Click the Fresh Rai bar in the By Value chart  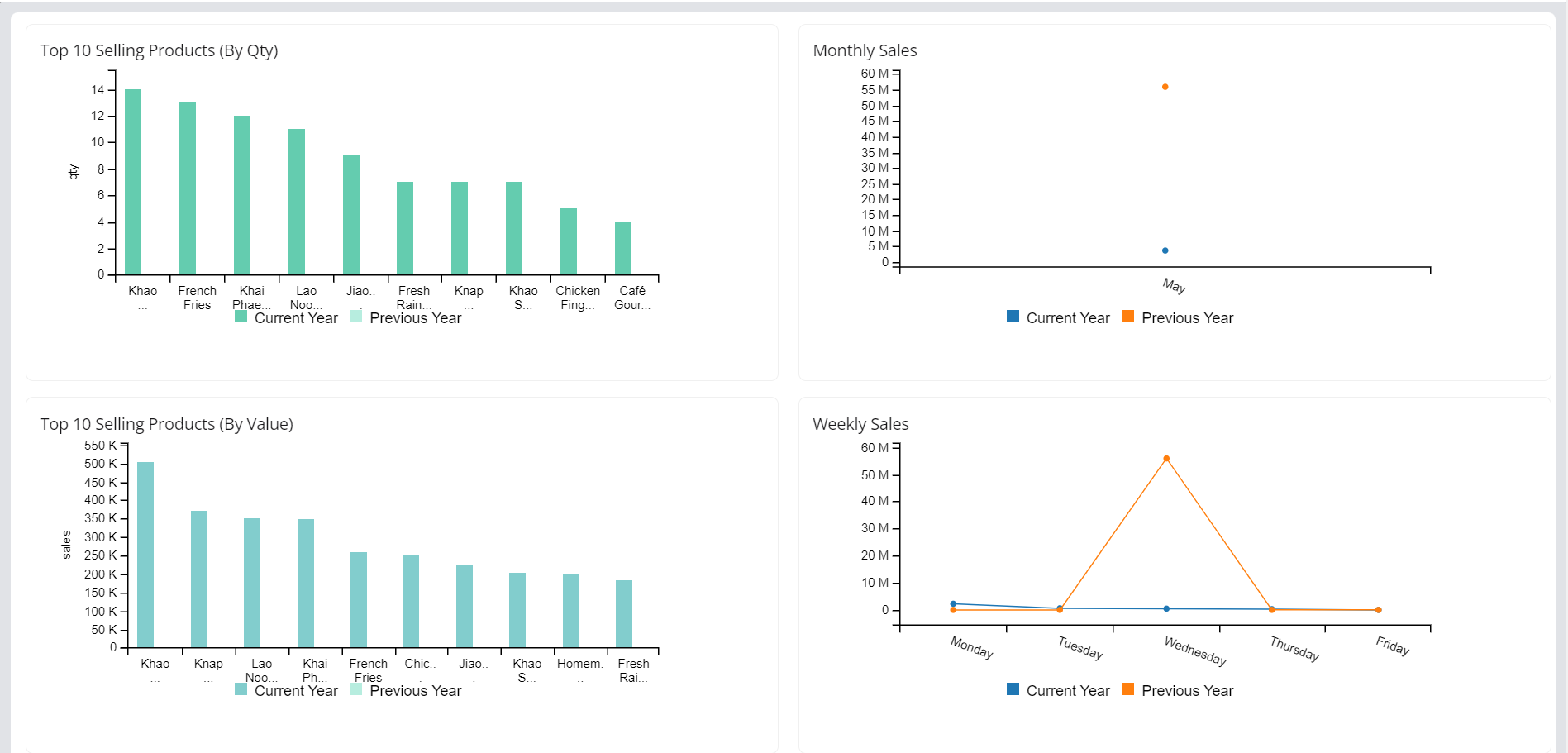(624, 613)
